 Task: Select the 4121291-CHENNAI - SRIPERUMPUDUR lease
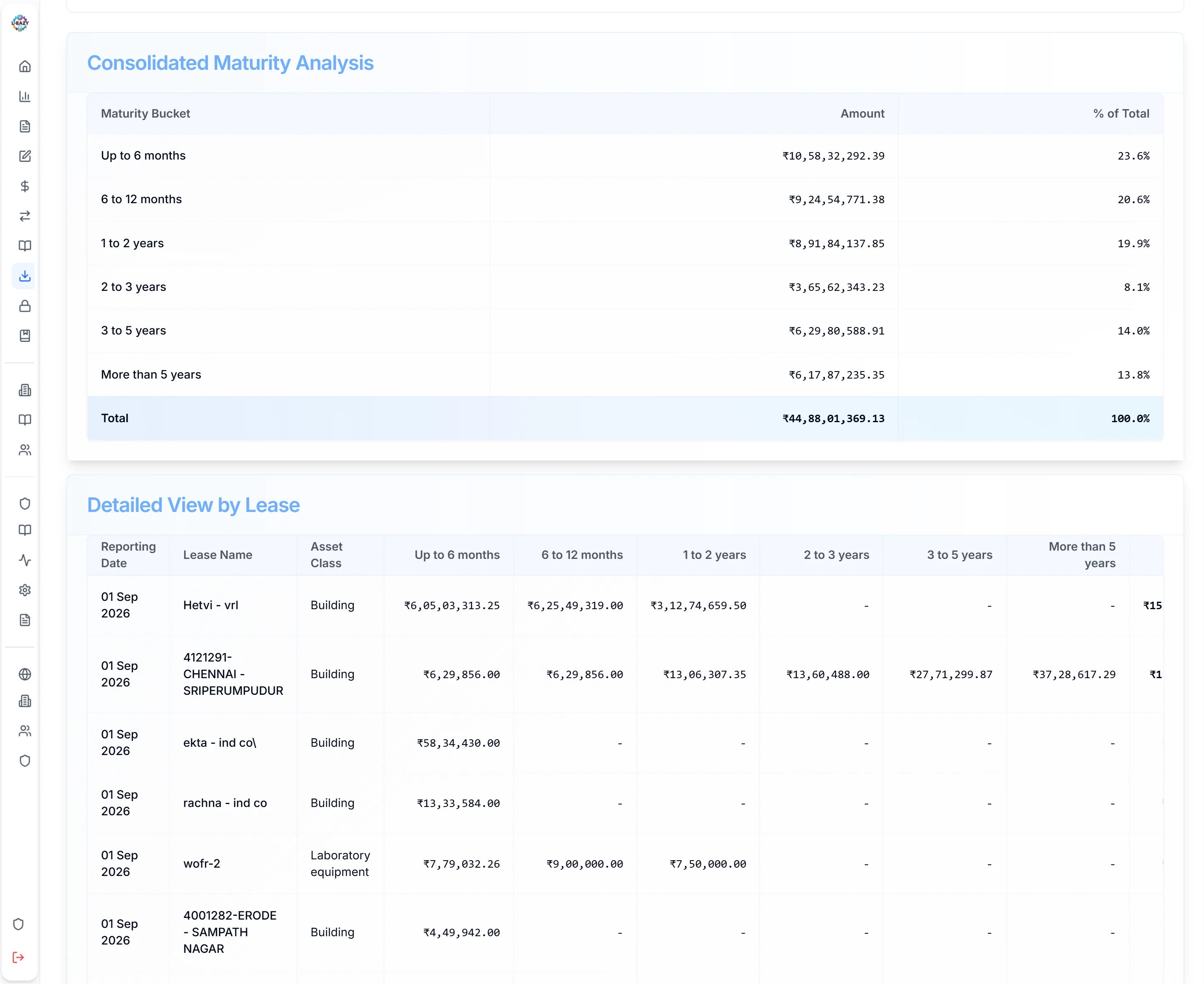coord(232,674)
